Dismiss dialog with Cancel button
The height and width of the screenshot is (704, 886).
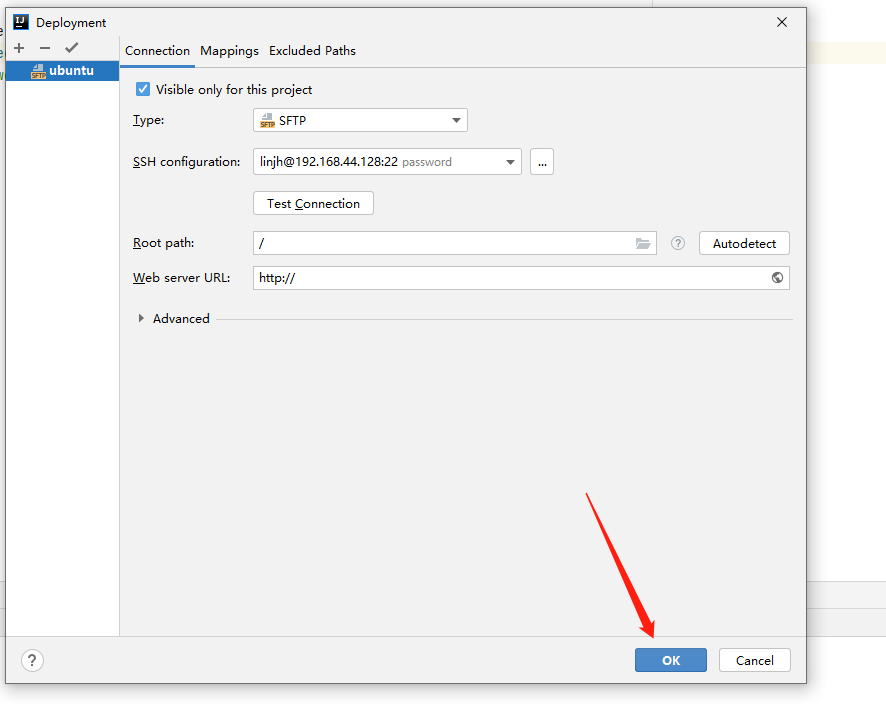click(x=754, y=660)
